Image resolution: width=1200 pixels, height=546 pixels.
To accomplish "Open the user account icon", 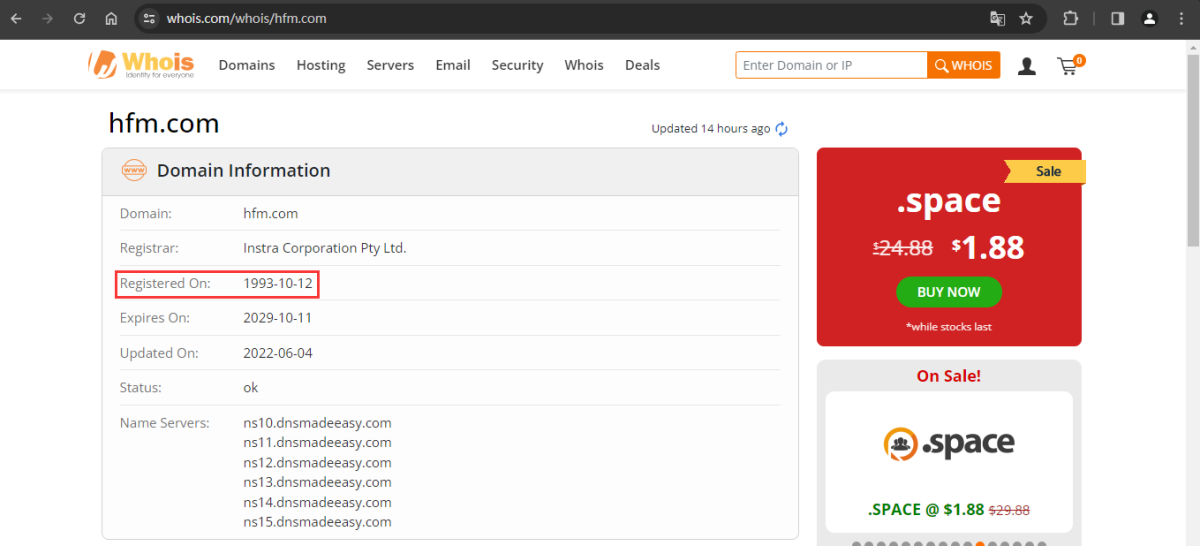I will (1026, 66).
